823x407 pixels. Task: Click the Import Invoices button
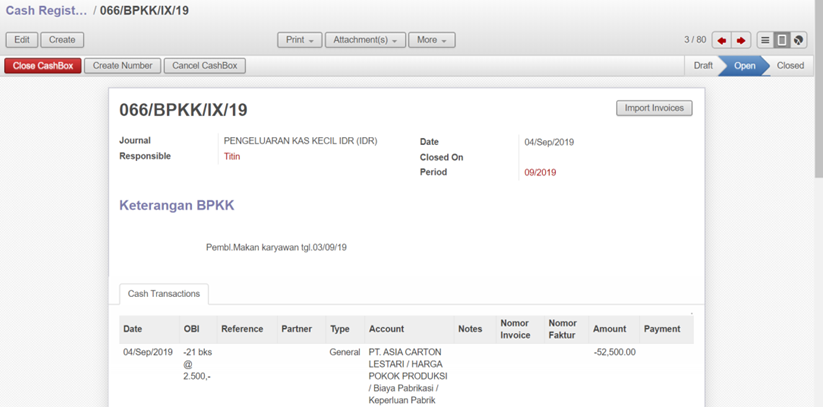654,108
